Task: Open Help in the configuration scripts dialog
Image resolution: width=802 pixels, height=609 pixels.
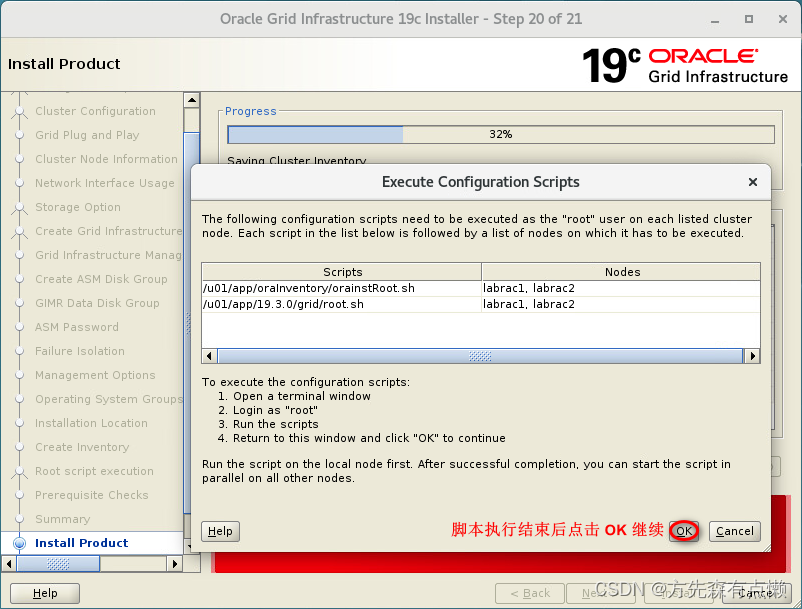Action: pos(220,531)
